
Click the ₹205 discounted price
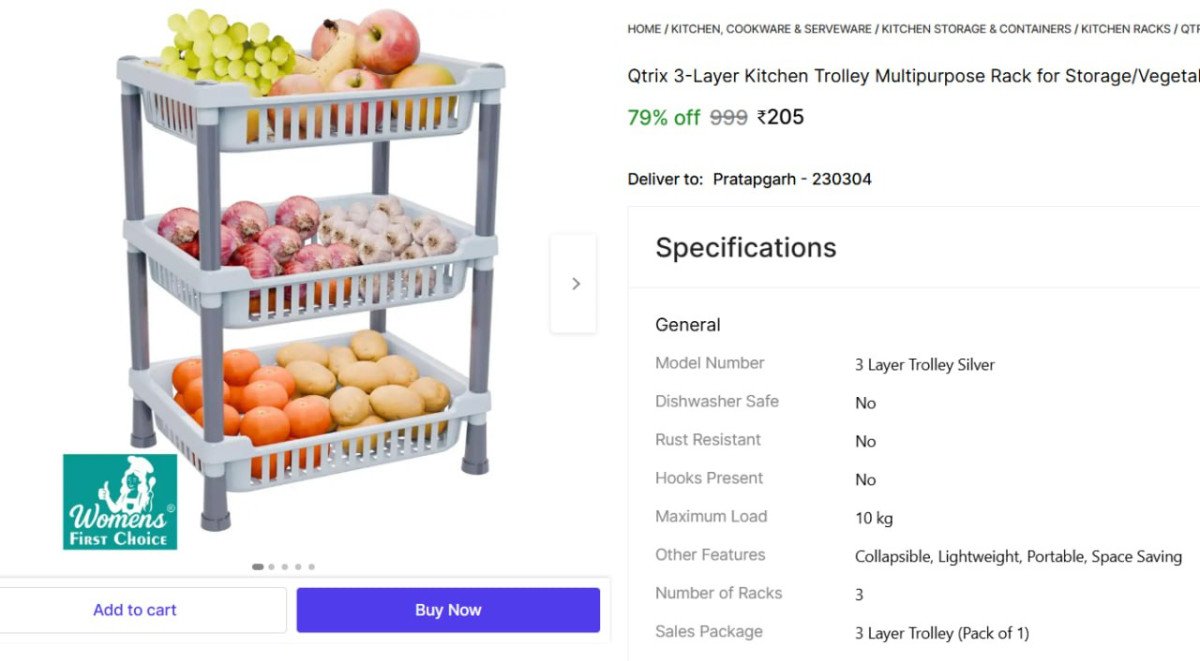coord(780,117)
